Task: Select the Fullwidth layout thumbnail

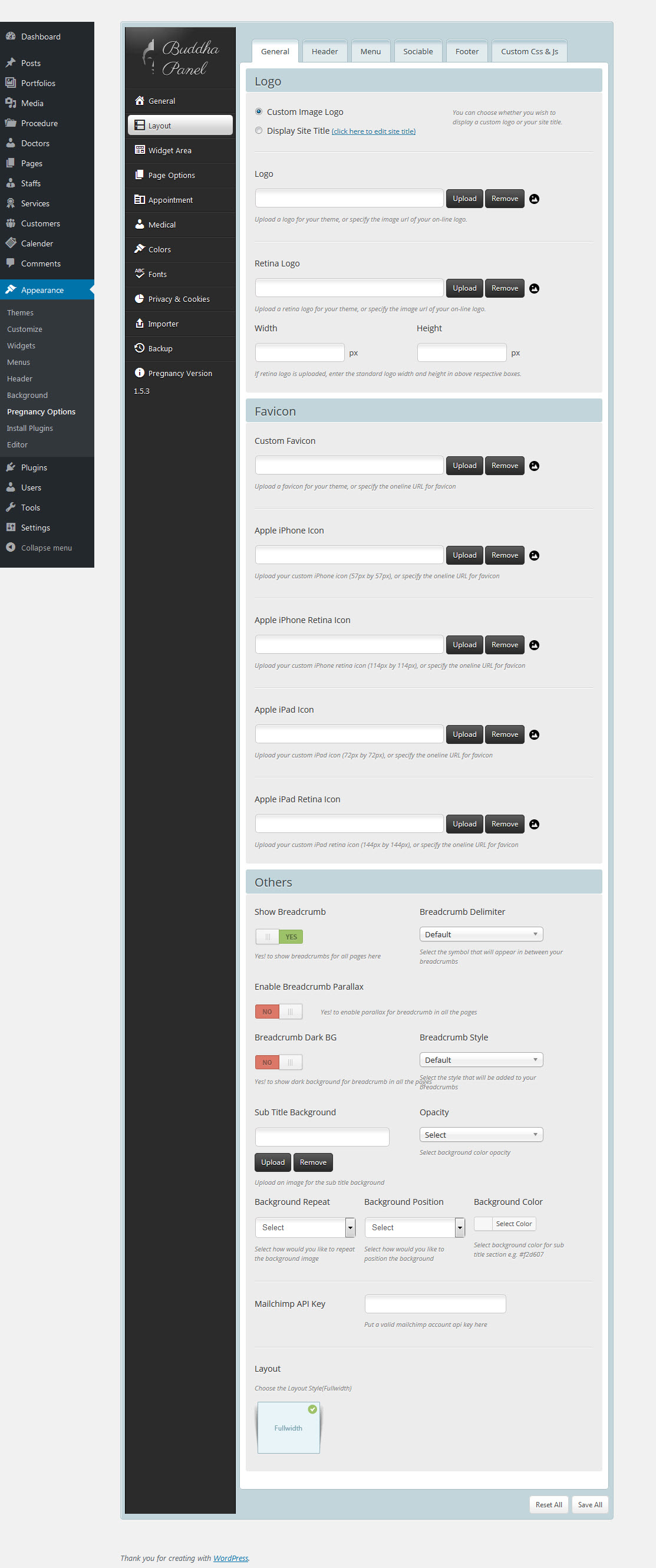Action: [288, 1427]
